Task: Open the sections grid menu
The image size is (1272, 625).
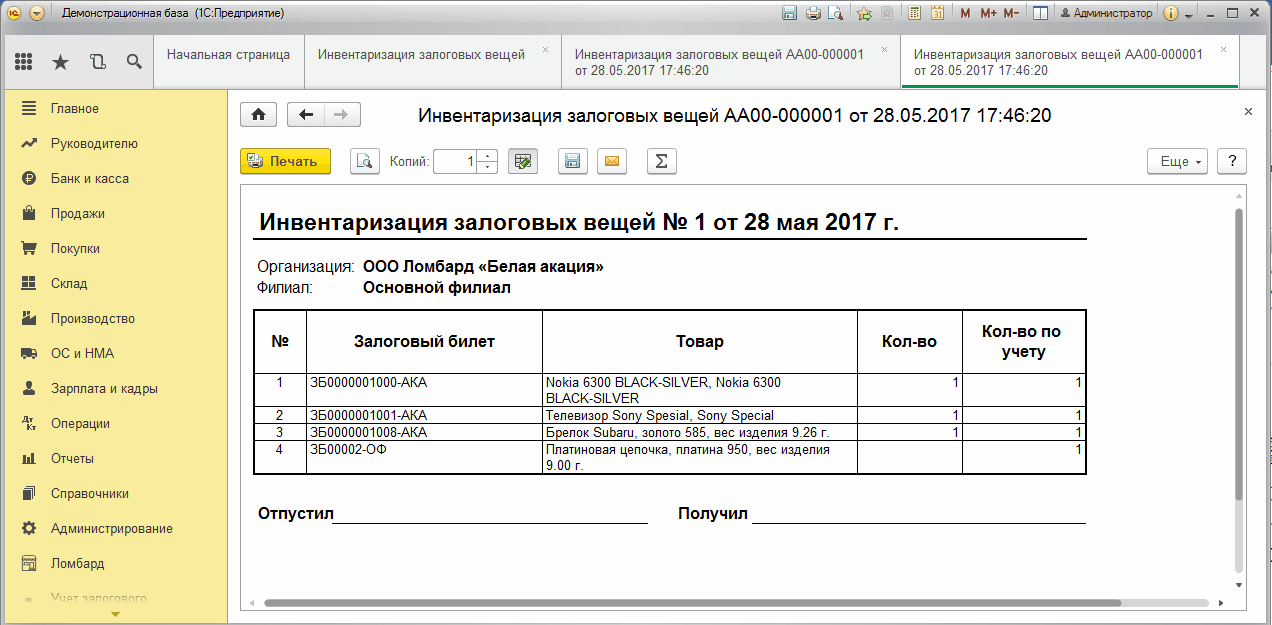Action: (x=24, y=62)
